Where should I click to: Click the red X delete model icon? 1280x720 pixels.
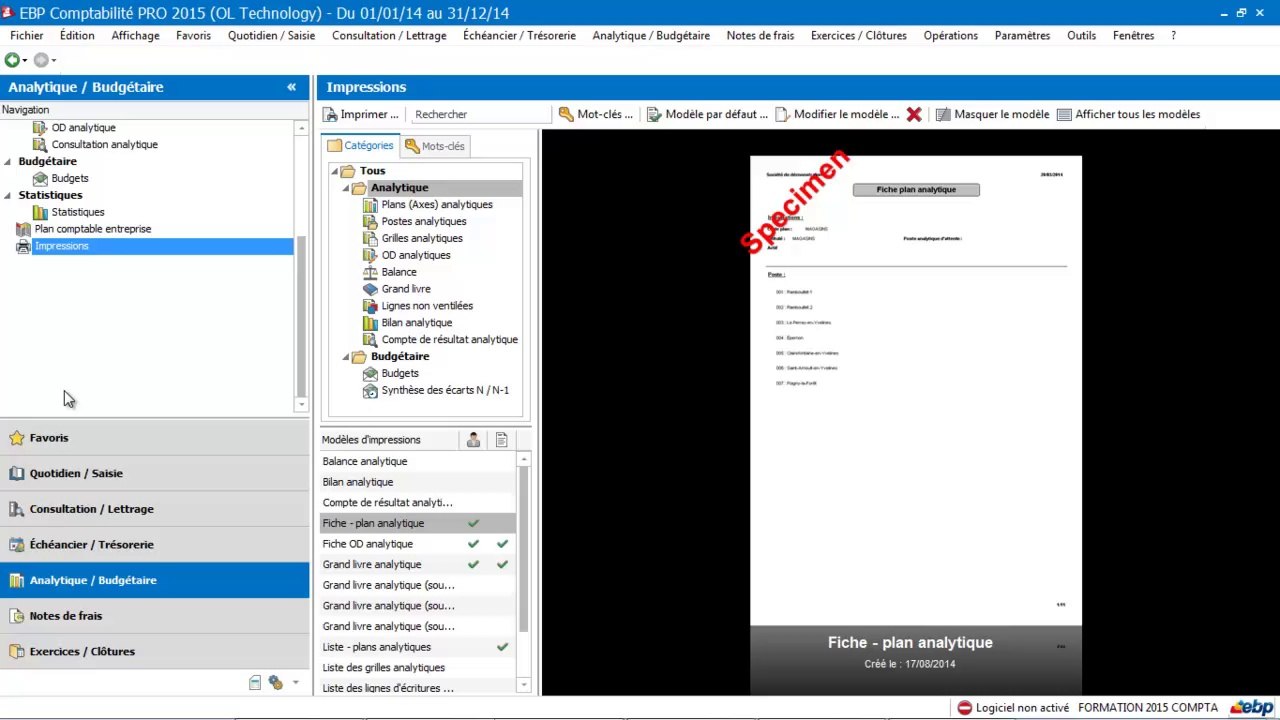coord(914,114)
